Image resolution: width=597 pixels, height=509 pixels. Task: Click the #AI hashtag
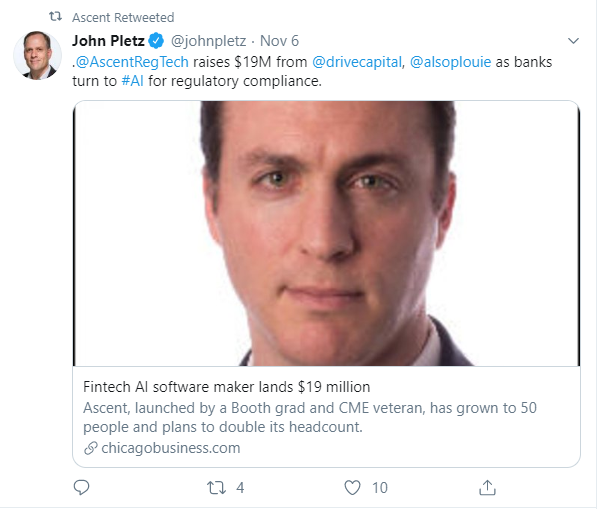click(132, 81)
